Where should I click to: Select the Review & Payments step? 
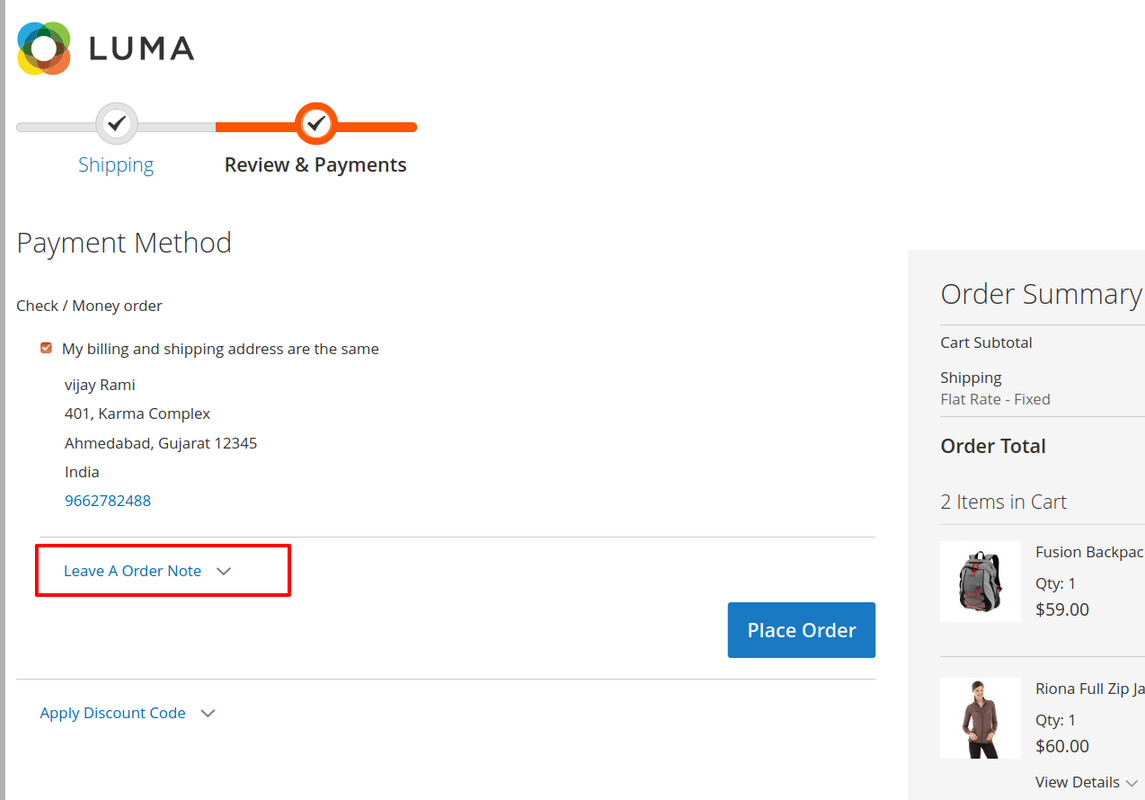(315, 165)
